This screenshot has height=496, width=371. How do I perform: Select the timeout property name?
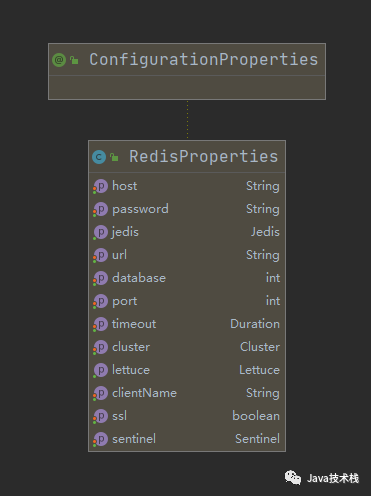click(134, 324)
